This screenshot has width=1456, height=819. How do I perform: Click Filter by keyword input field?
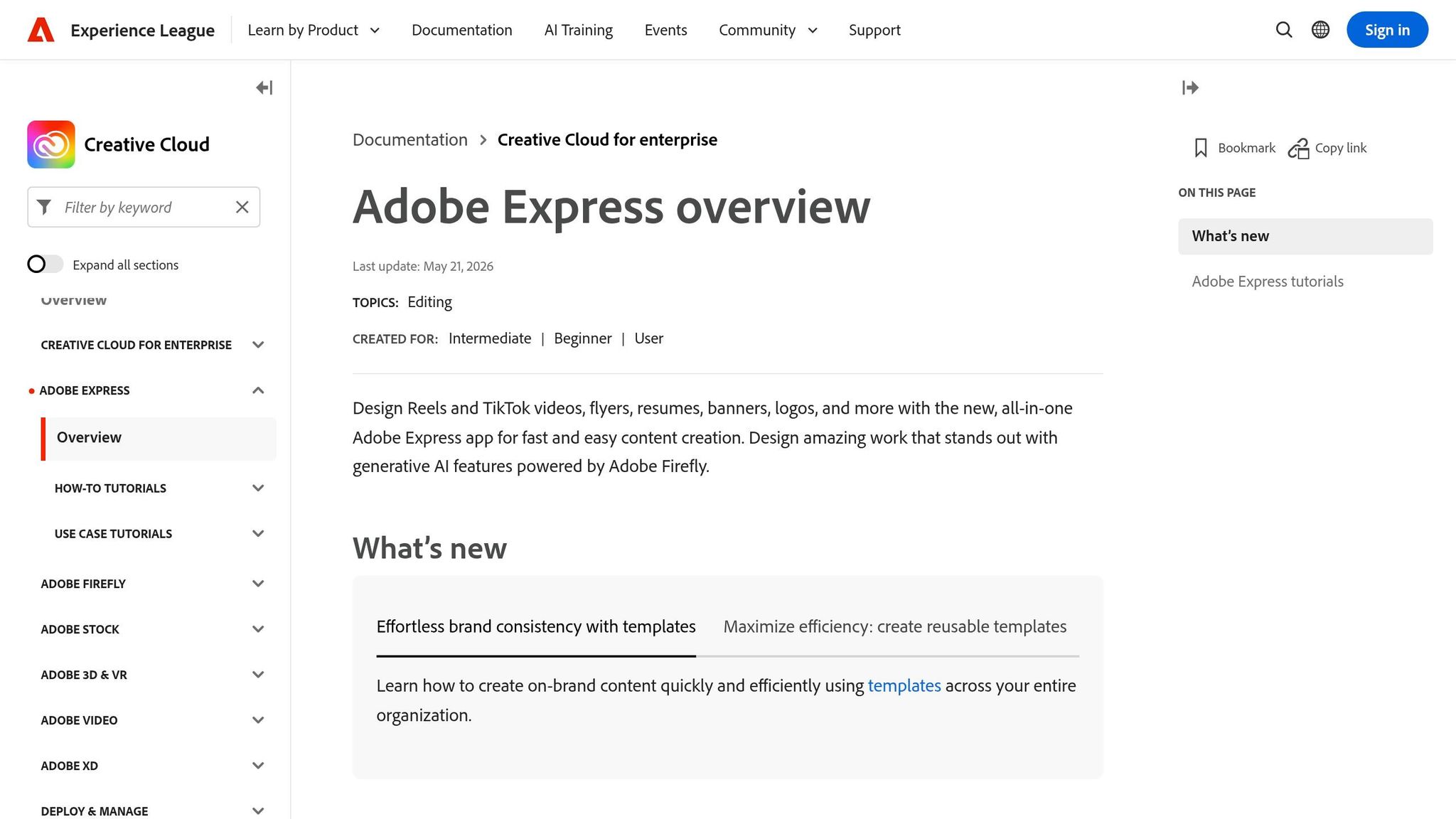(x=144, y=207)
